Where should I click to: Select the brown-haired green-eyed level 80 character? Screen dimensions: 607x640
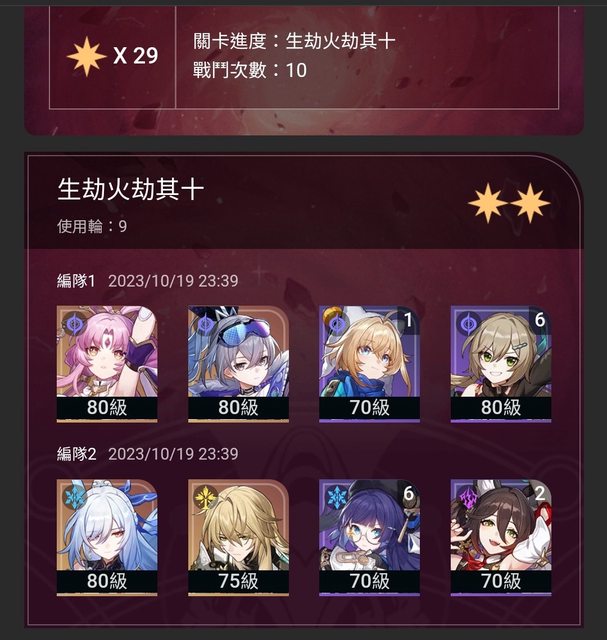501,364
